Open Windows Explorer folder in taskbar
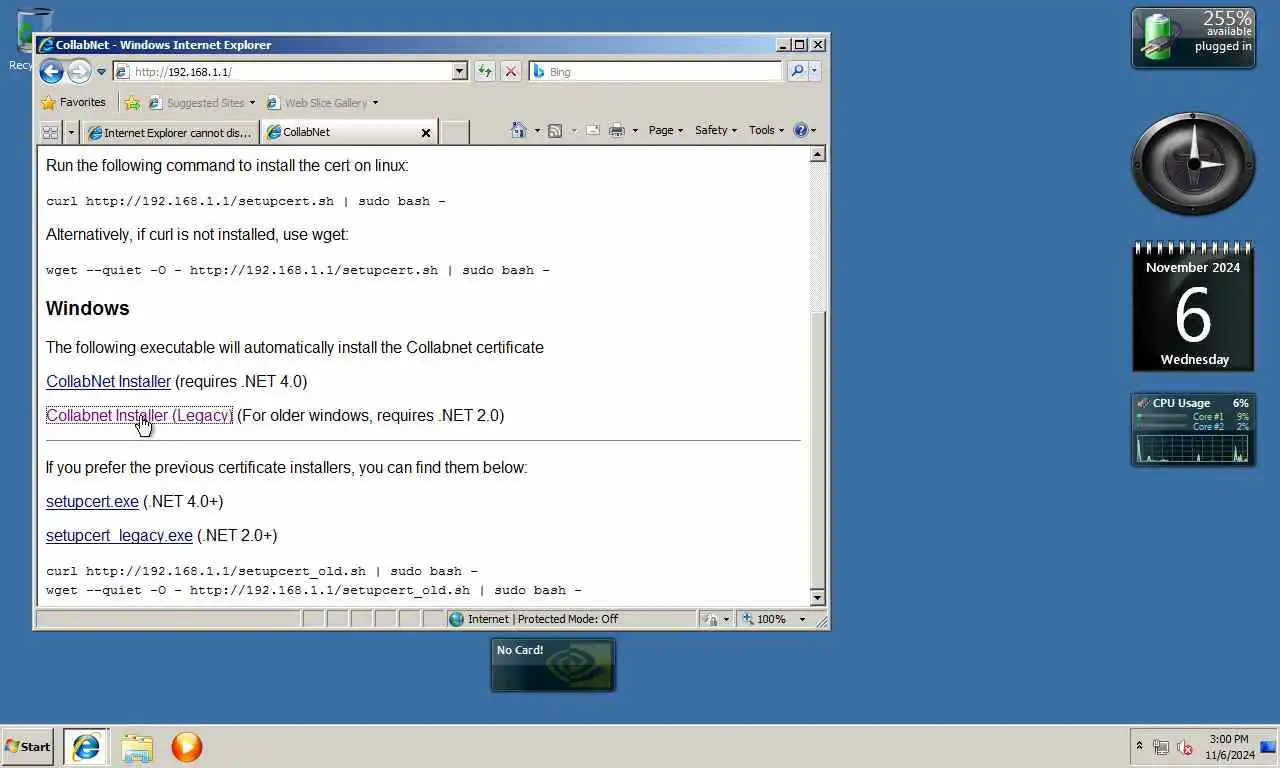Viewport: 1280px width, 768px height. pyautogui.click(x=137, y=746)
